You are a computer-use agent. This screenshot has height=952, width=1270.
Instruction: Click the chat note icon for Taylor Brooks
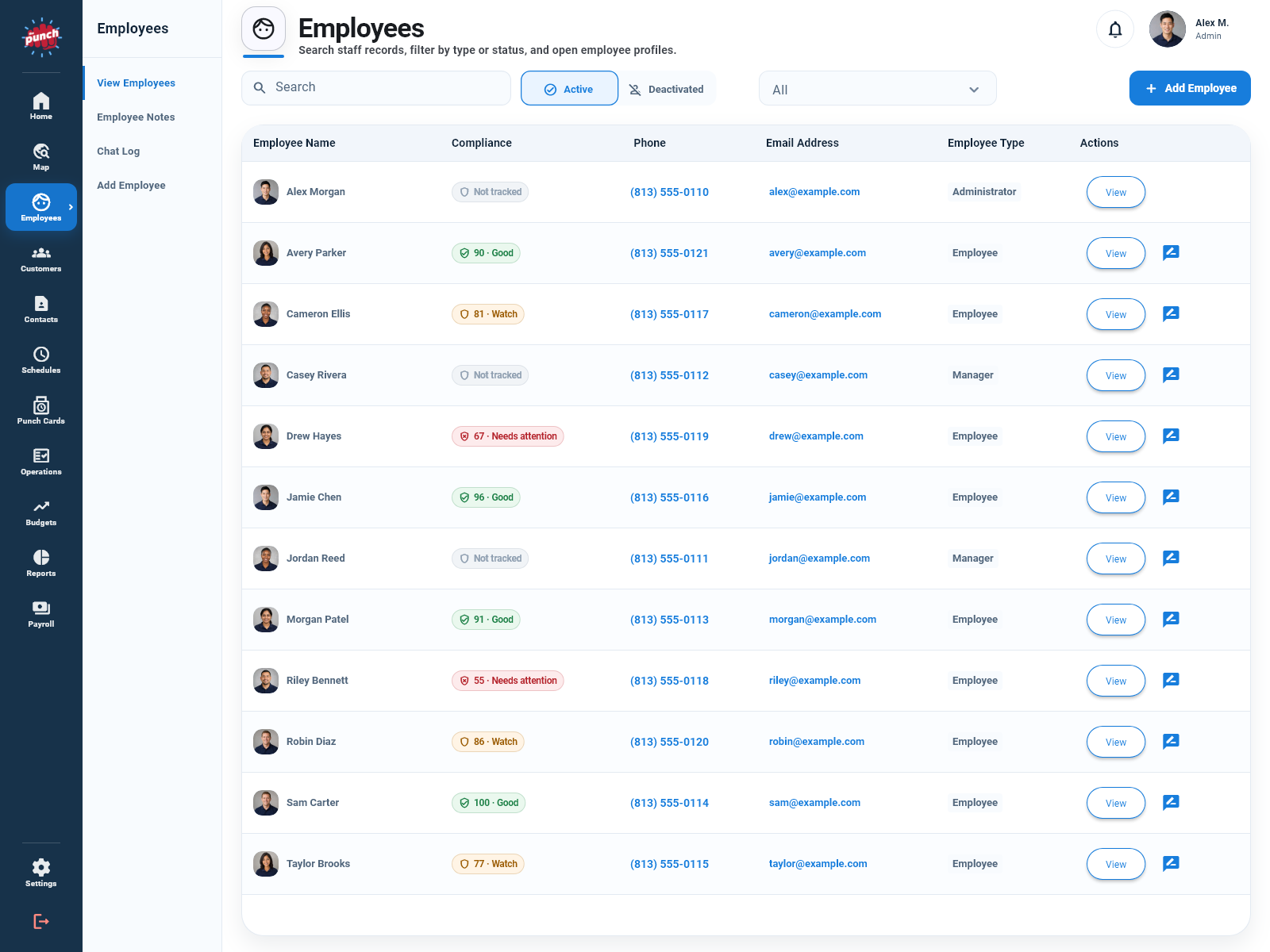[x=1171, y=864]
